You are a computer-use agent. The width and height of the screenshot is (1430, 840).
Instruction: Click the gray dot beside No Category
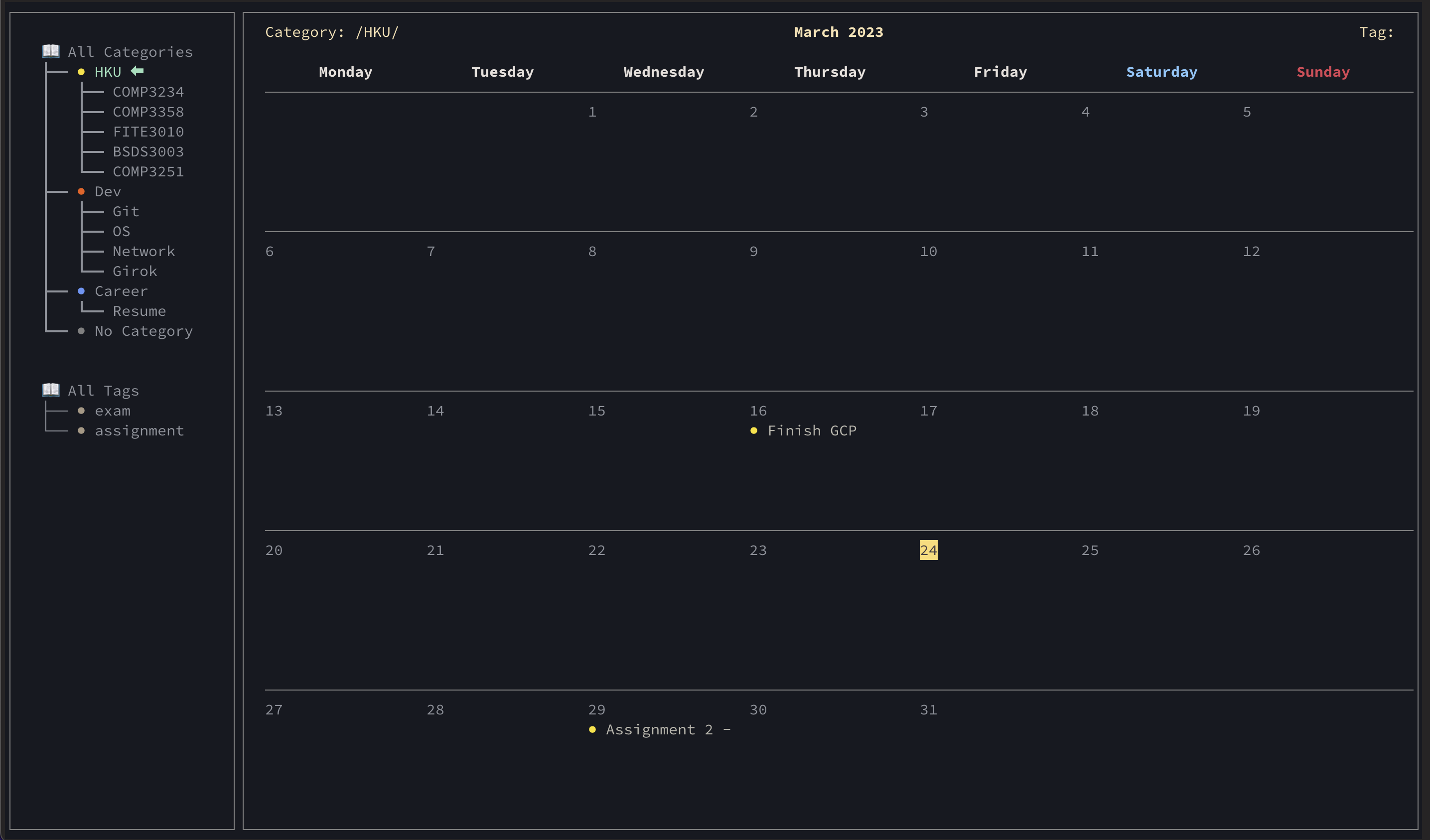tap(81, 331)
